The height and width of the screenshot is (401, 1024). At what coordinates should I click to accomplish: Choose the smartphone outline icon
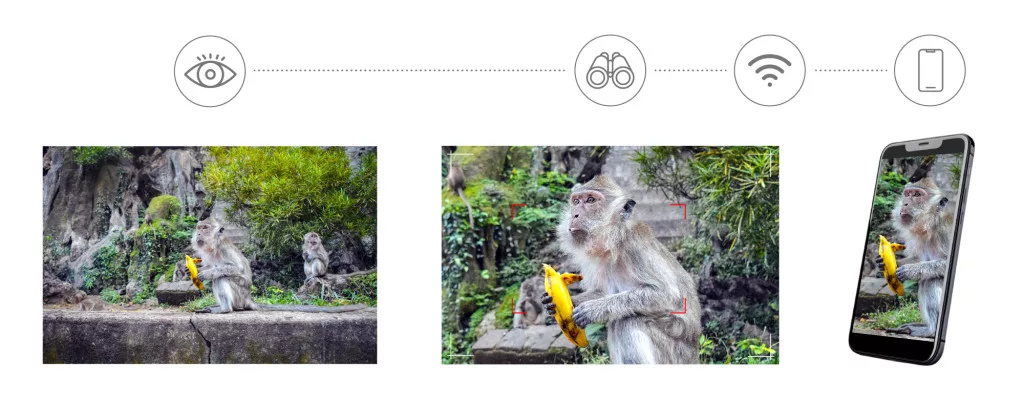coord(930,71)
